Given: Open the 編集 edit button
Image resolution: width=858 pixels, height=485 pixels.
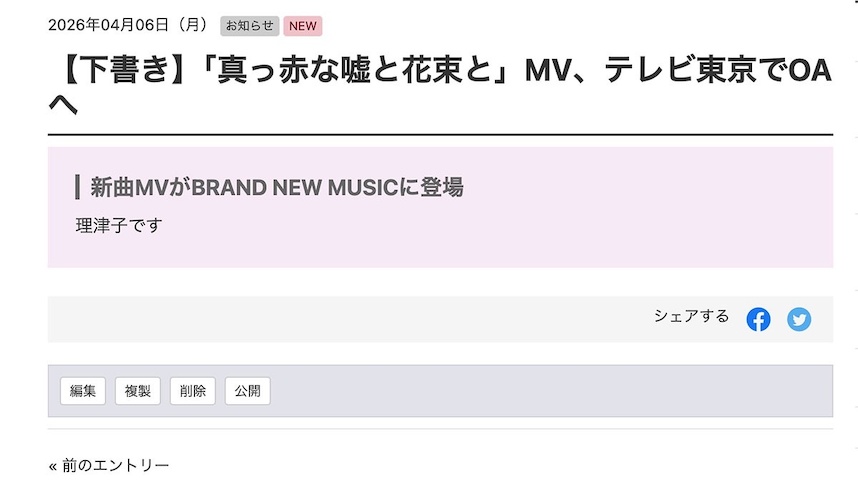Looking at the screenshot, I should (83, 391).
